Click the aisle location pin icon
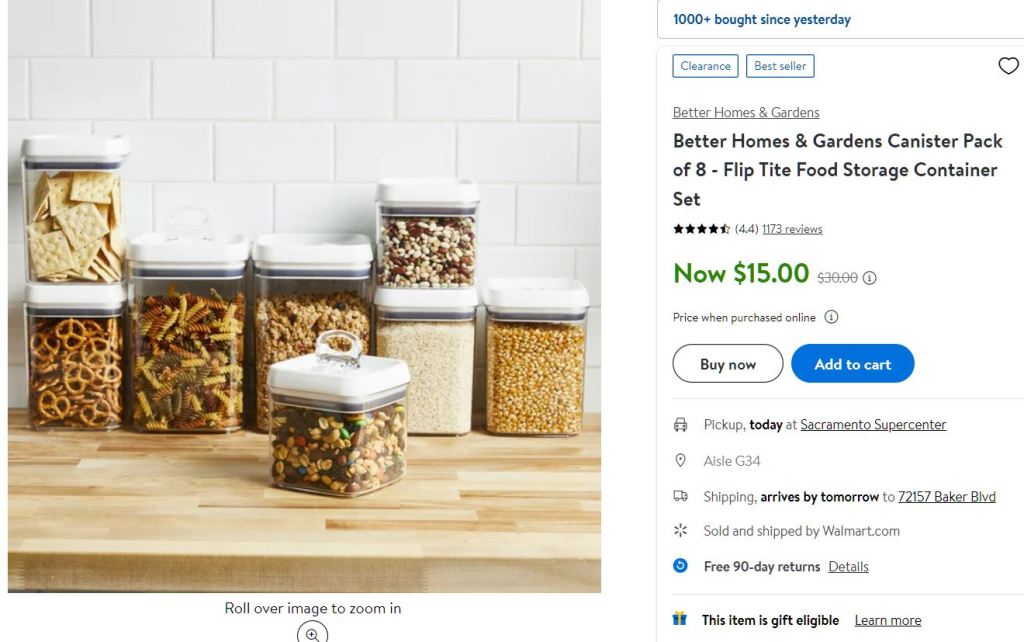This screenshot has height=642, width=1024. click(681, 461)
